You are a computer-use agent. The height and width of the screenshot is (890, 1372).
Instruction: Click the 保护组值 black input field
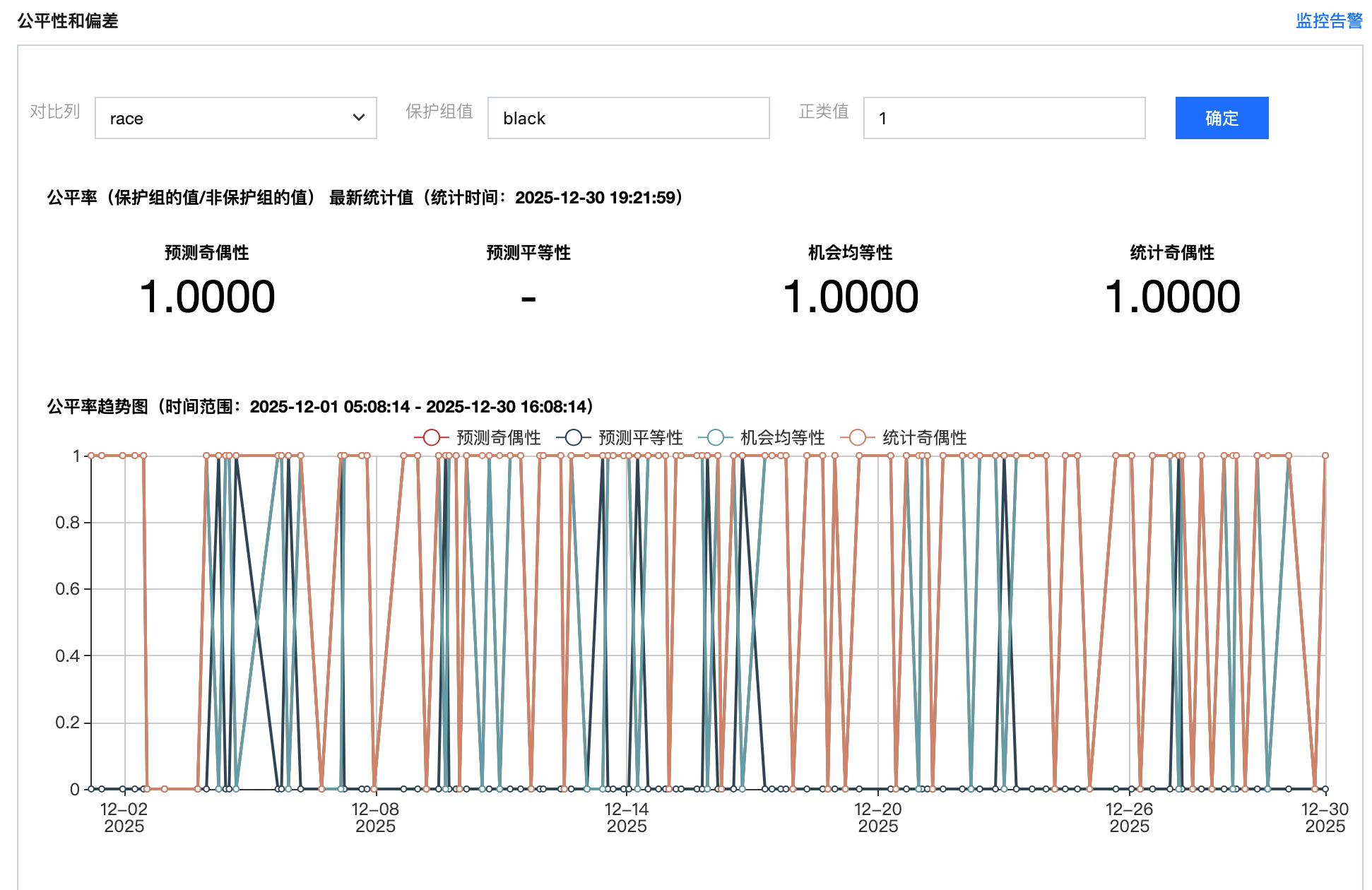[627, 118]
